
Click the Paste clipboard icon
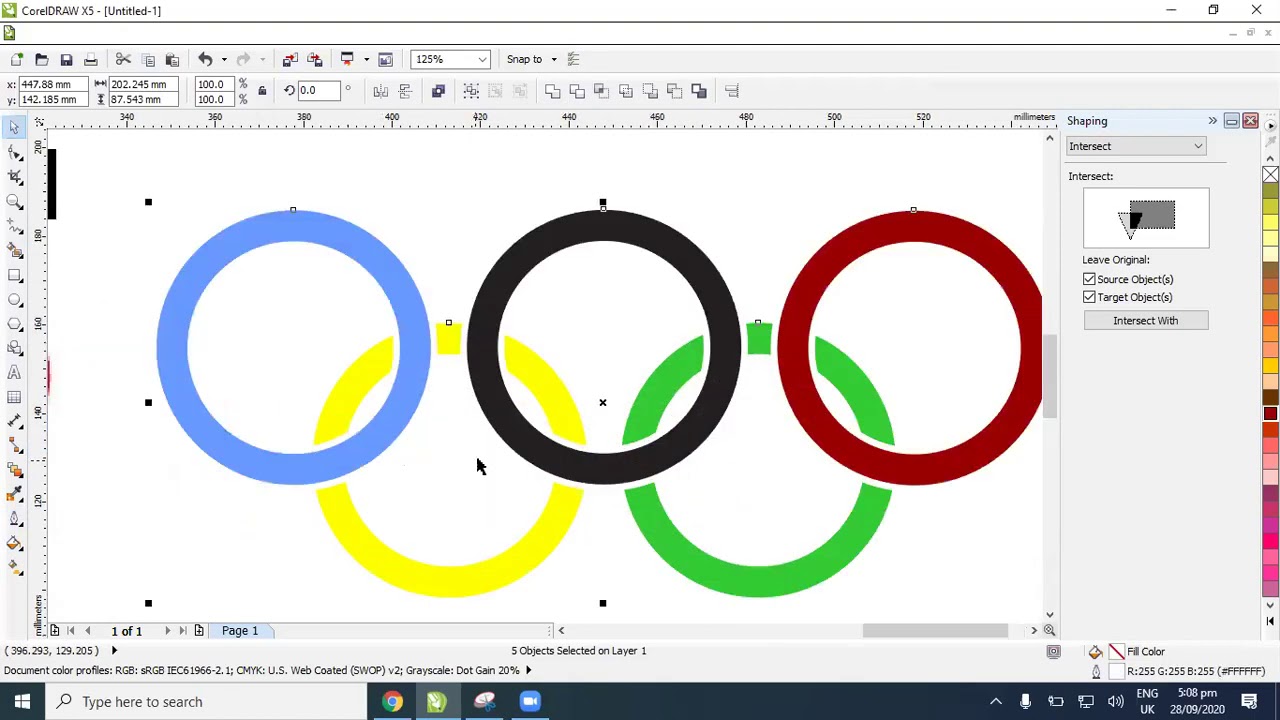point(172,59)
